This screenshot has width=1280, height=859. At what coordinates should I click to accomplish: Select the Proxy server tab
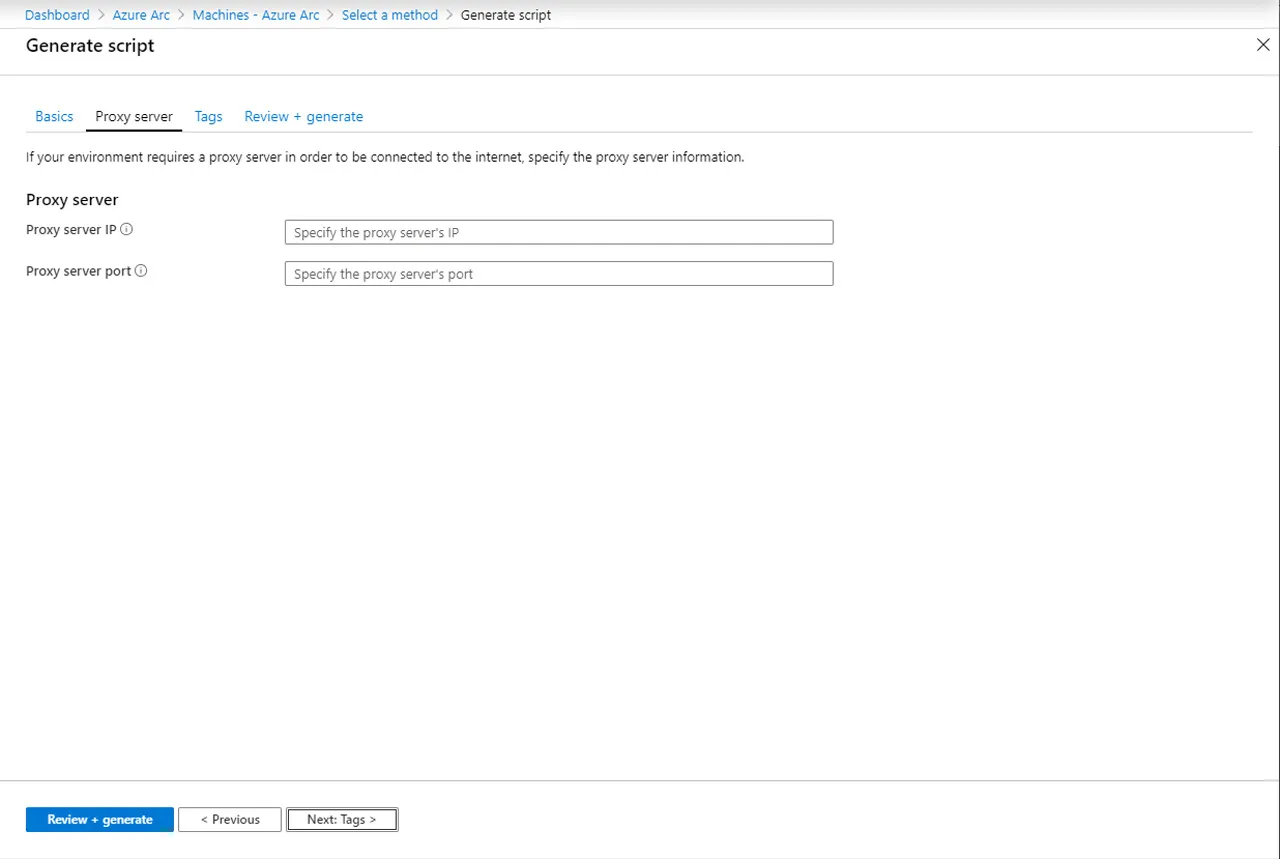click(x=134, y=117)
